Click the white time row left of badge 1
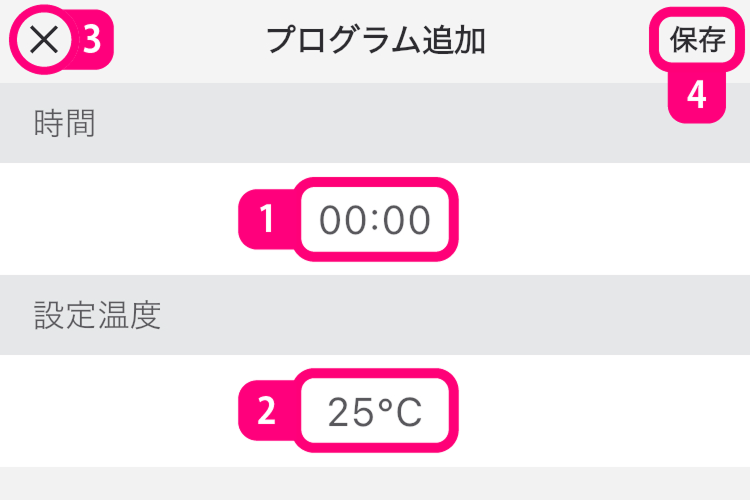Image resolution: width=750 pixels, height=500 pixels. (120, 219)
